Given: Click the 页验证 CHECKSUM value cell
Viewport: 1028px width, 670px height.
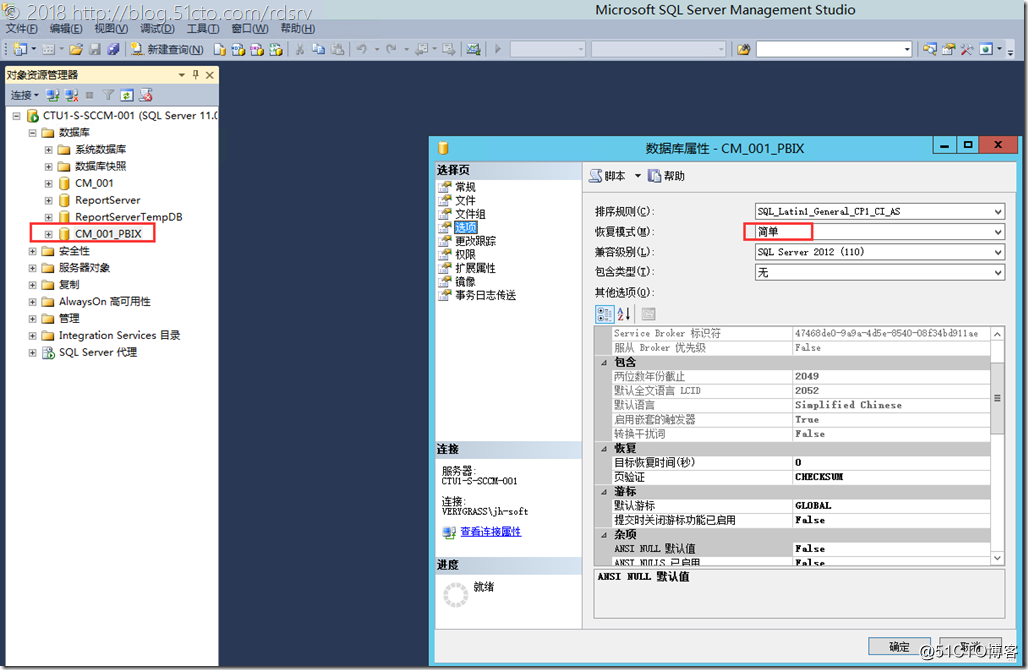Looking at the screenshot, I should coord(891,477).
